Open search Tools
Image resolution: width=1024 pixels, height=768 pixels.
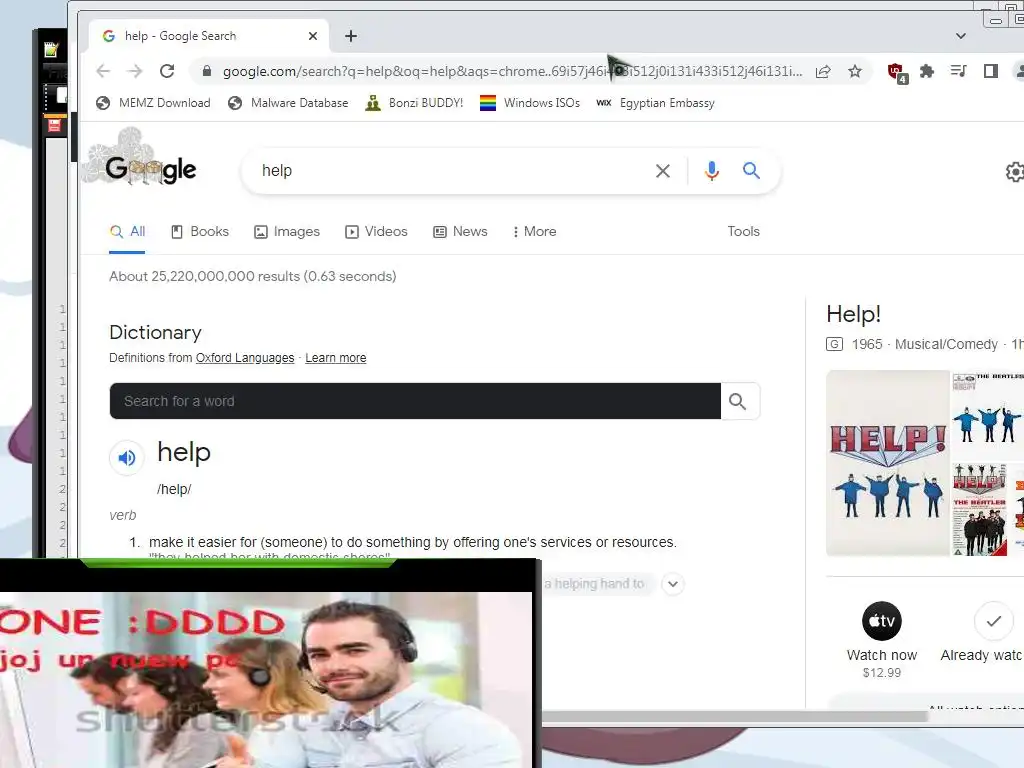[743, 232]
